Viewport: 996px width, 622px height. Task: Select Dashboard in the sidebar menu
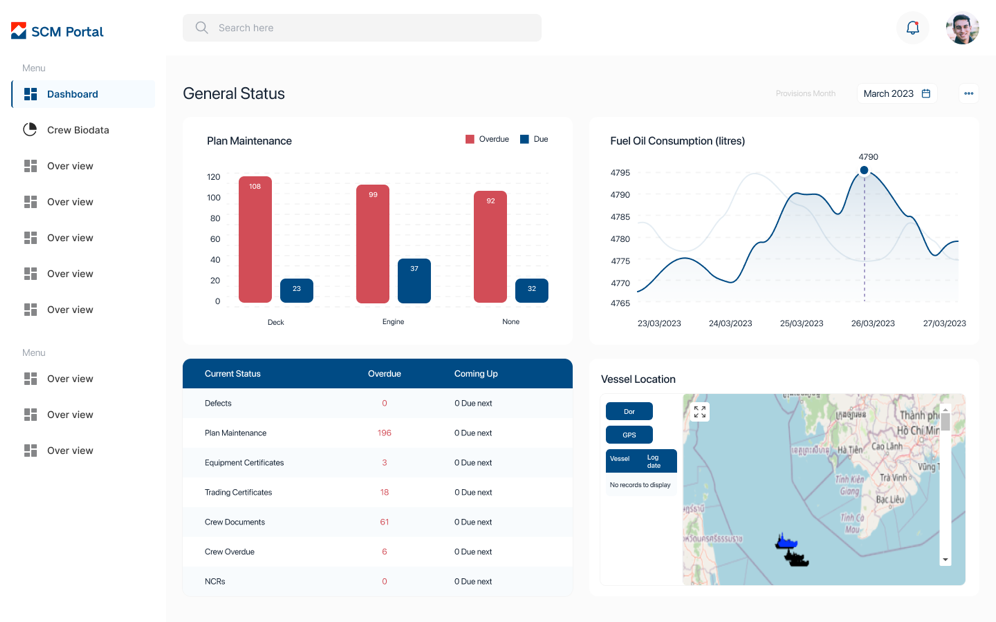tap(72, 94)
